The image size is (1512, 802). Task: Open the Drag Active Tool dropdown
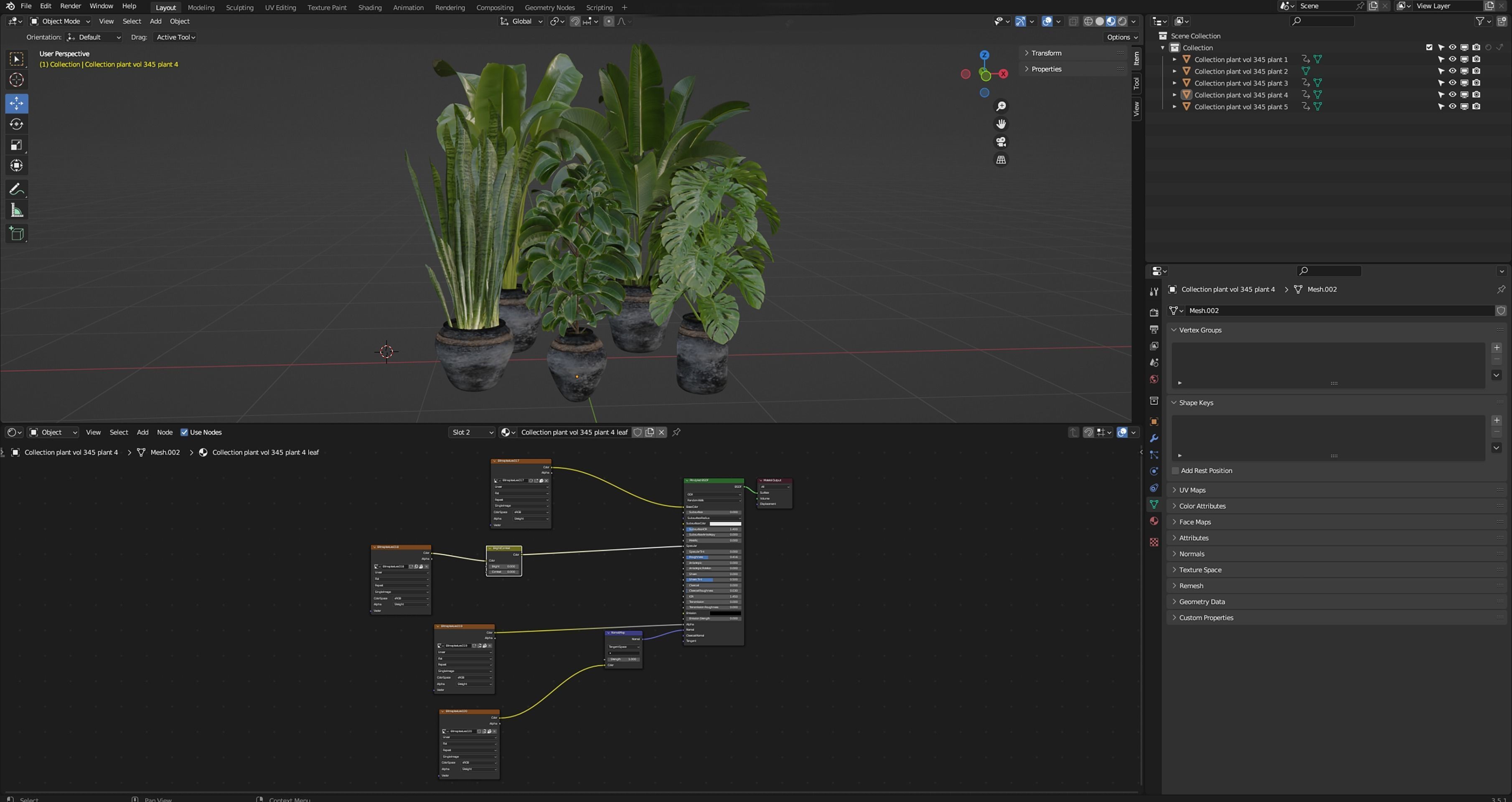pos(175,37)
